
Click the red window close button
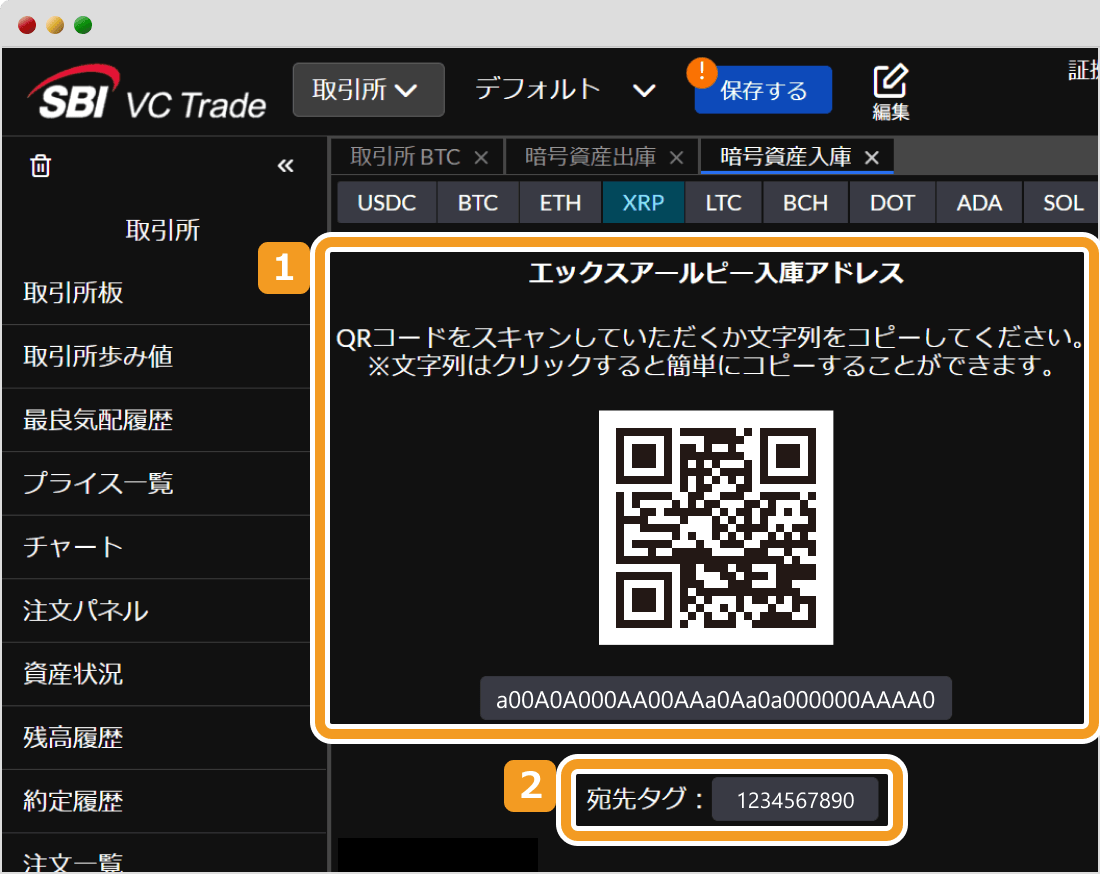(x=27, y=25)
